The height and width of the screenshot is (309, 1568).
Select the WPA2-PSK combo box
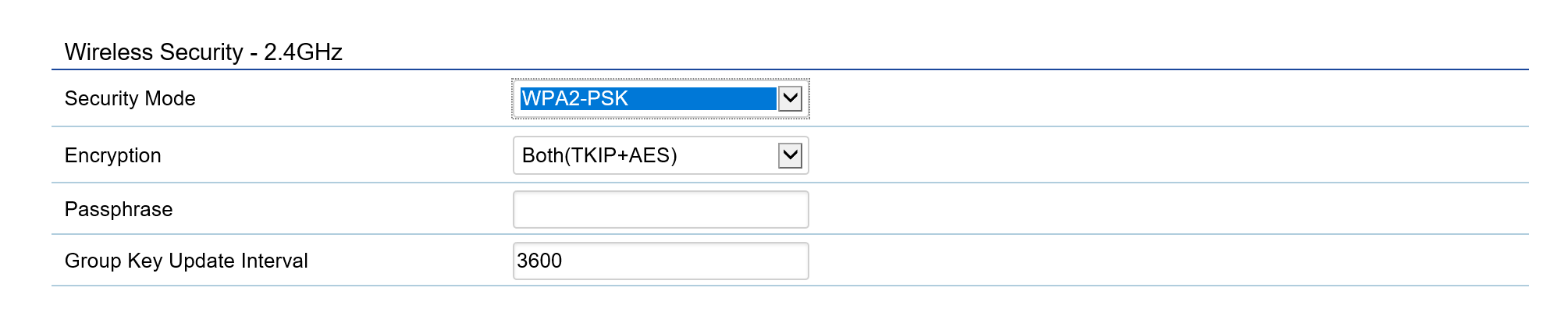(660, 98)
